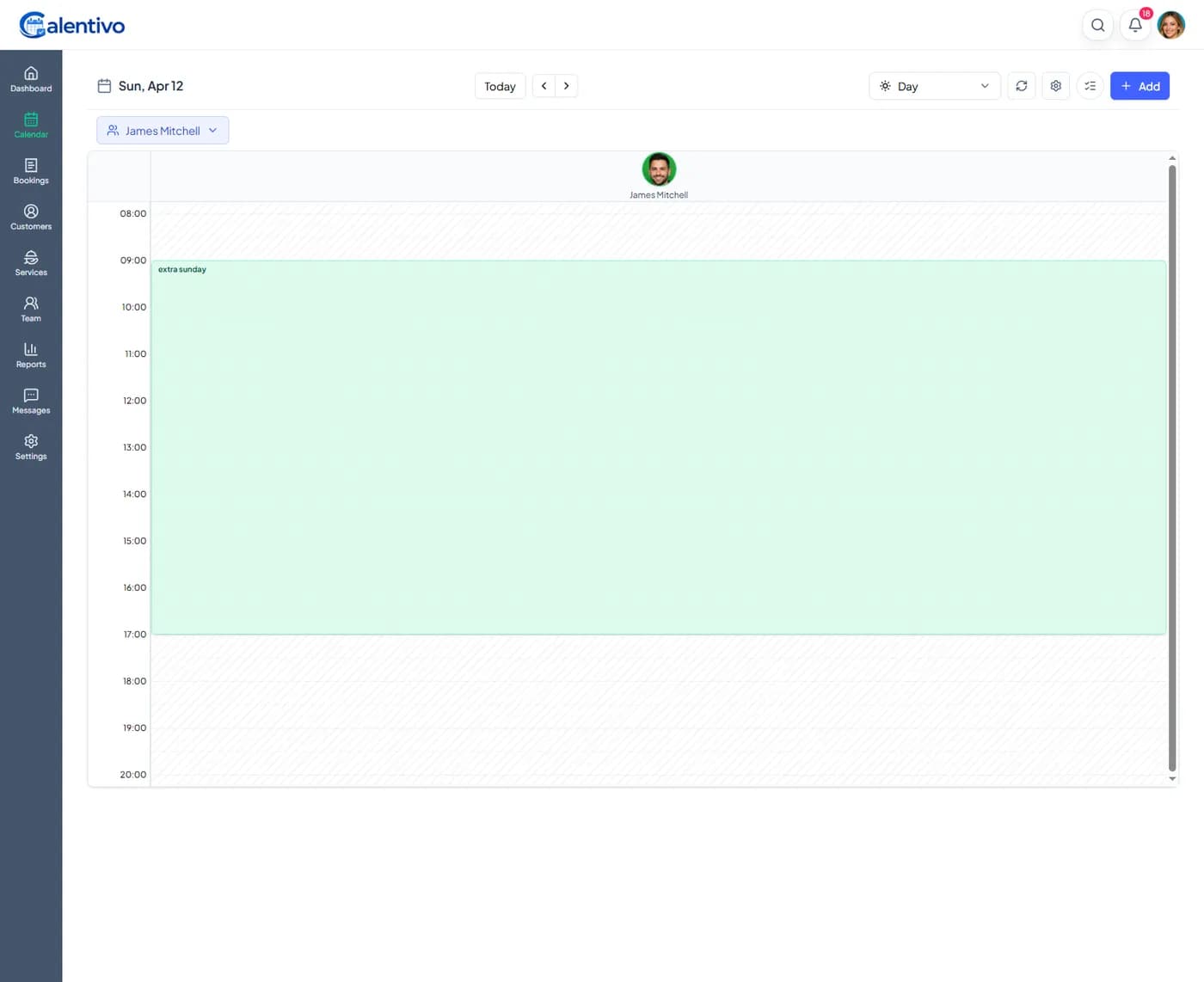Open the Bookings section
The image size is (1204, 982).
(31, 171)
